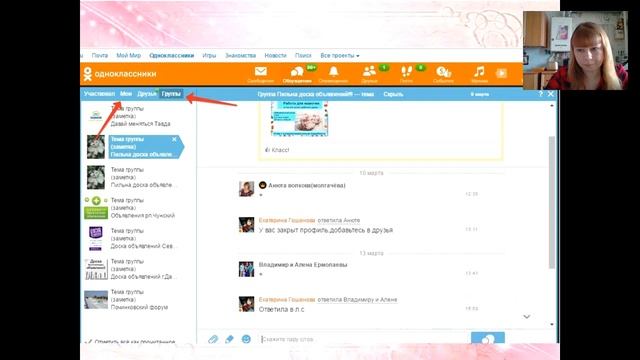
Task: Open the group topic title in header
Action: pos(316,94)
